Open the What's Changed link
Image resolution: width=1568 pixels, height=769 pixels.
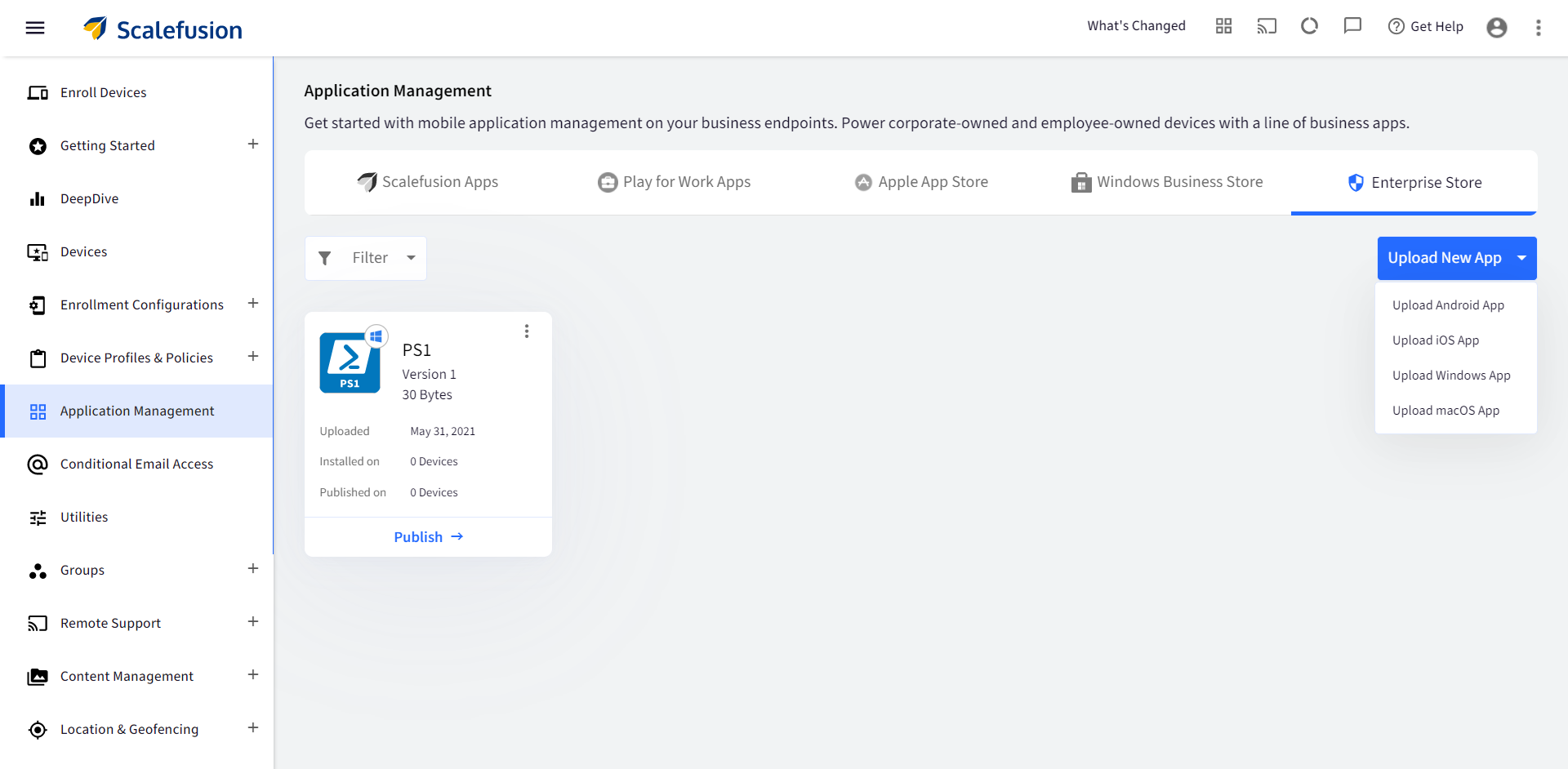(1136, 26)
